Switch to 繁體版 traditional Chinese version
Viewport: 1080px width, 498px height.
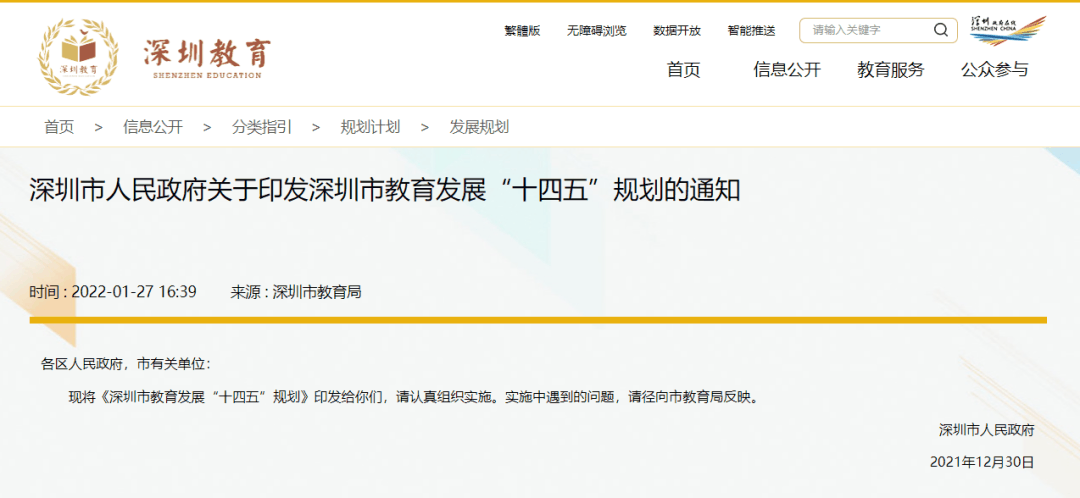tap(522, 31)
